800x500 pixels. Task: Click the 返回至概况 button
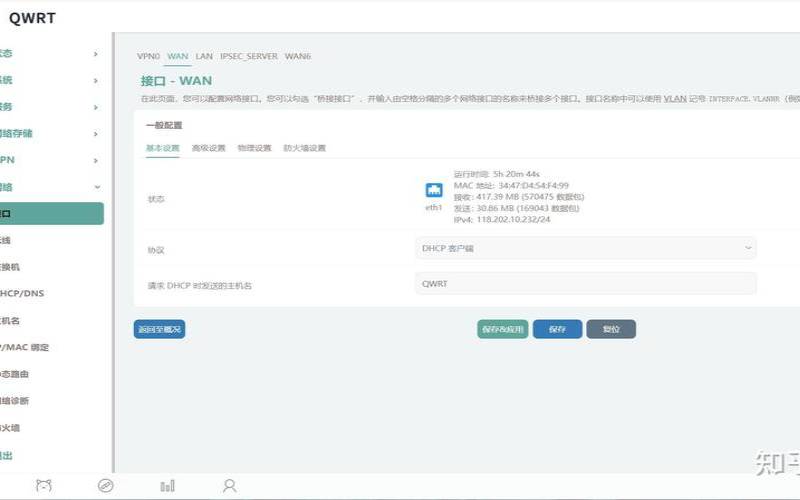(x=160, y=329)
